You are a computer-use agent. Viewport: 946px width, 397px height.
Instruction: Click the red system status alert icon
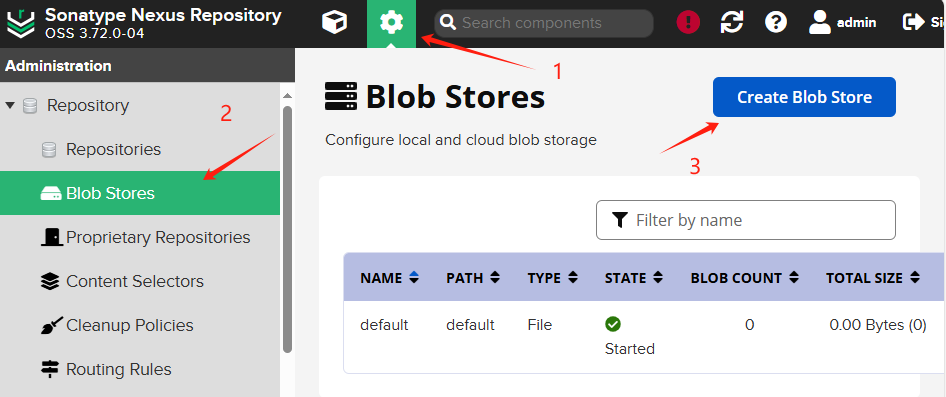[x=688, y=23]
